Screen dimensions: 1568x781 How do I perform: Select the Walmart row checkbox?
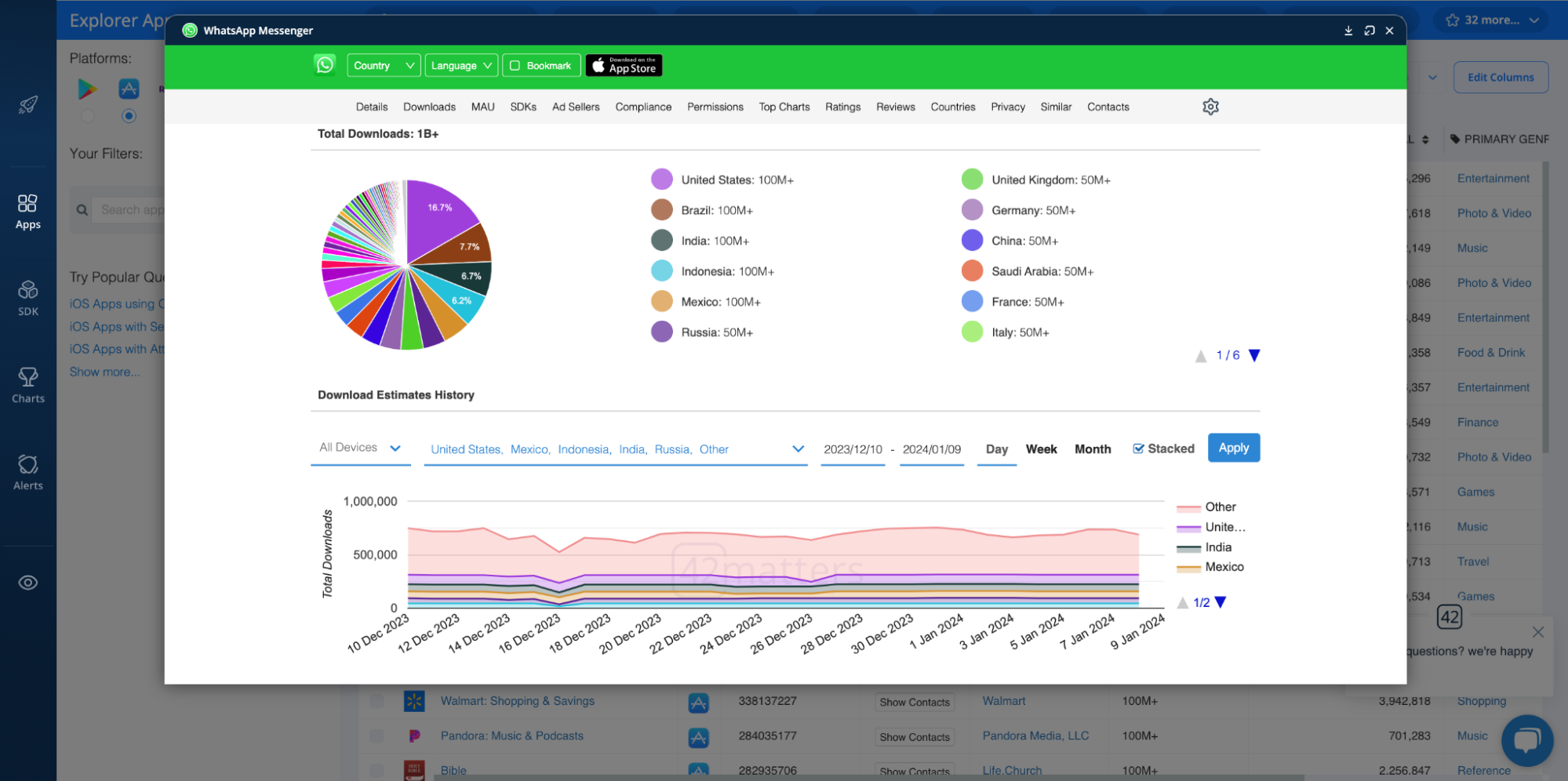tap(377, 701)
